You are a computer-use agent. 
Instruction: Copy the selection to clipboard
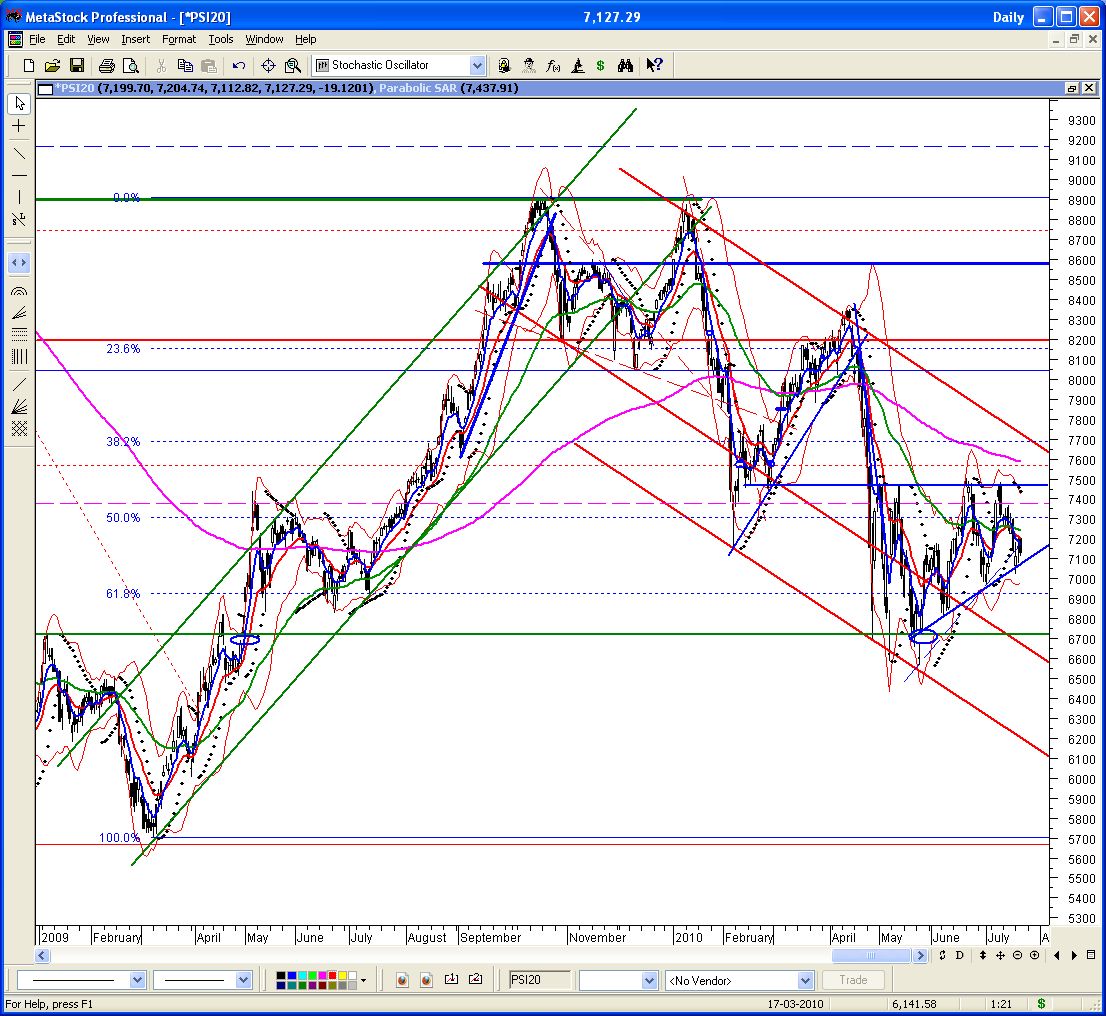185,66
